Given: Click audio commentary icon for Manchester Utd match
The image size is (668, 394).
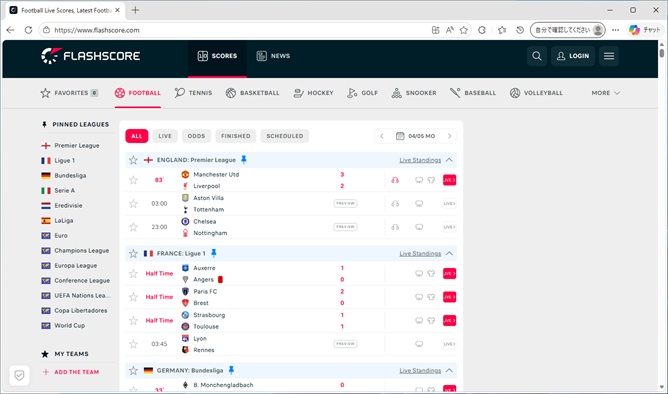Looking at the screenshot, I should [x=395, y=180].
